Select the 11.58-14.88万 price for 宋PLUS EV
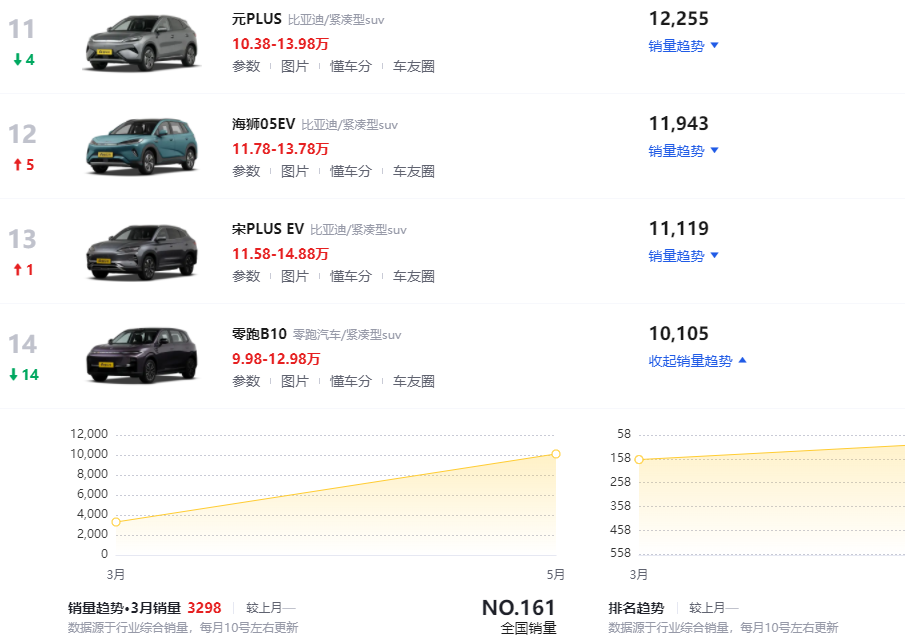 281,254
